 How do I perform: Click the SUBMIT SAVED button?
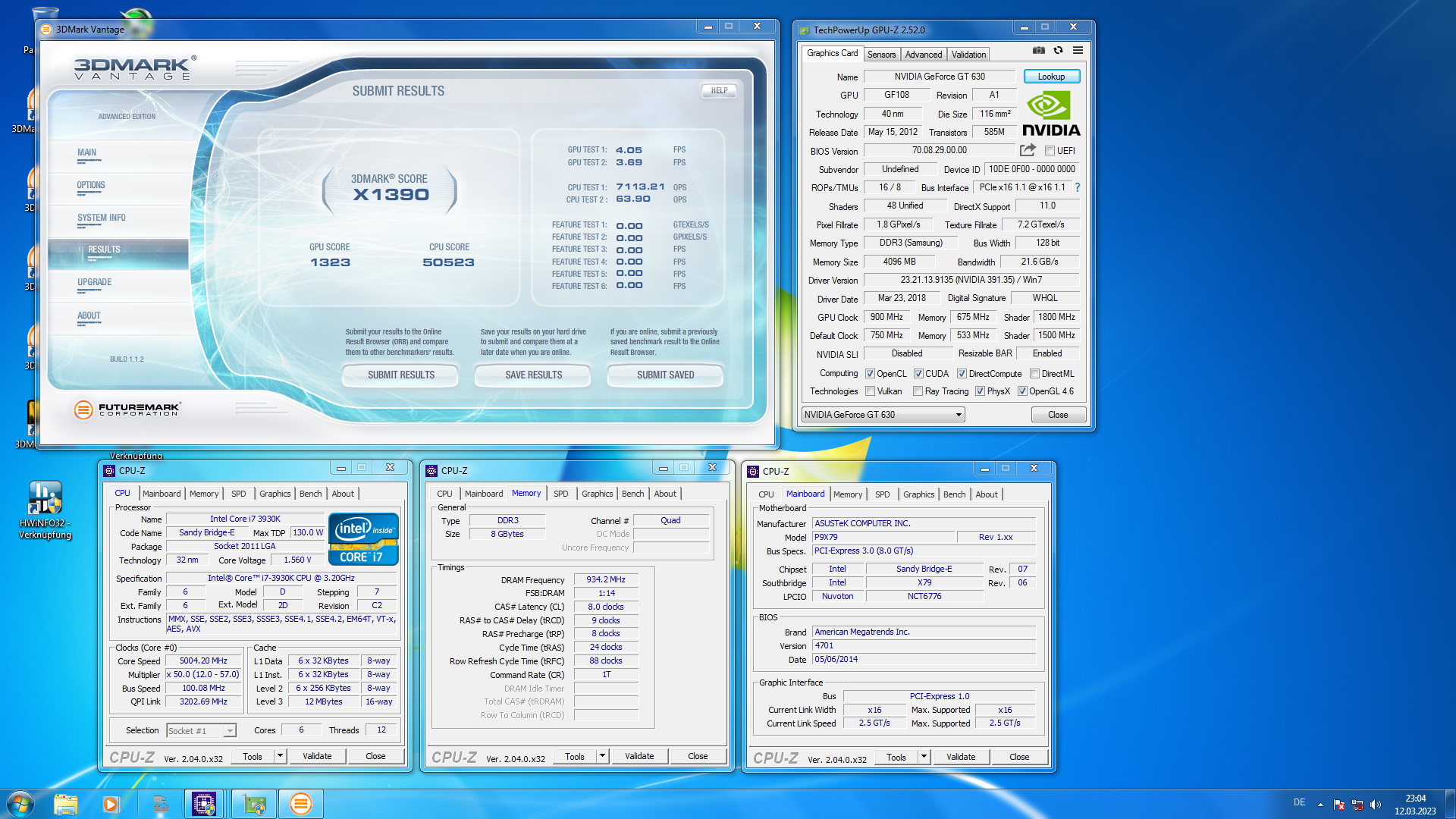coord(665,375)
